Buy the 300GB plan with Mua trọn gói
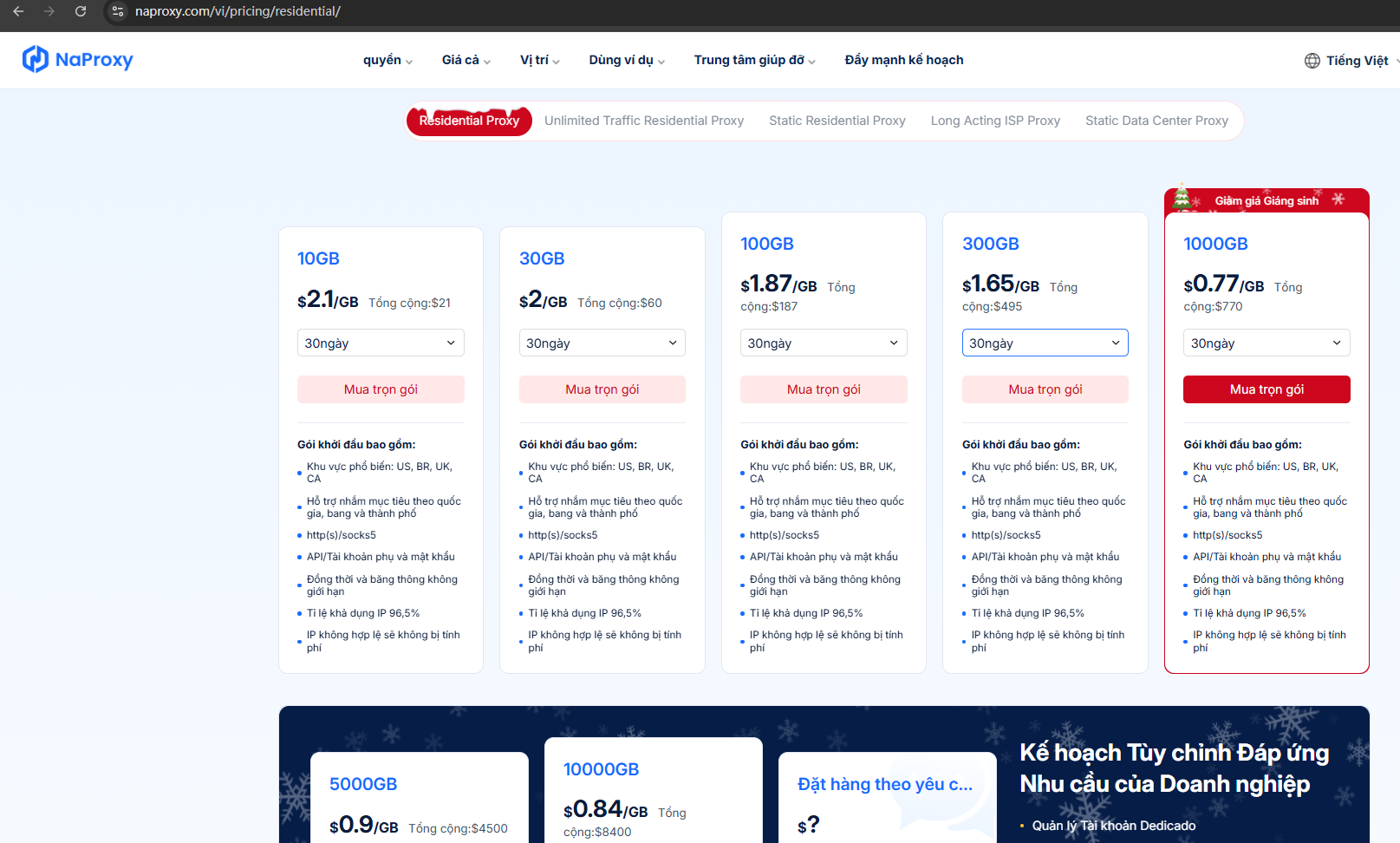 [1045, 389]
